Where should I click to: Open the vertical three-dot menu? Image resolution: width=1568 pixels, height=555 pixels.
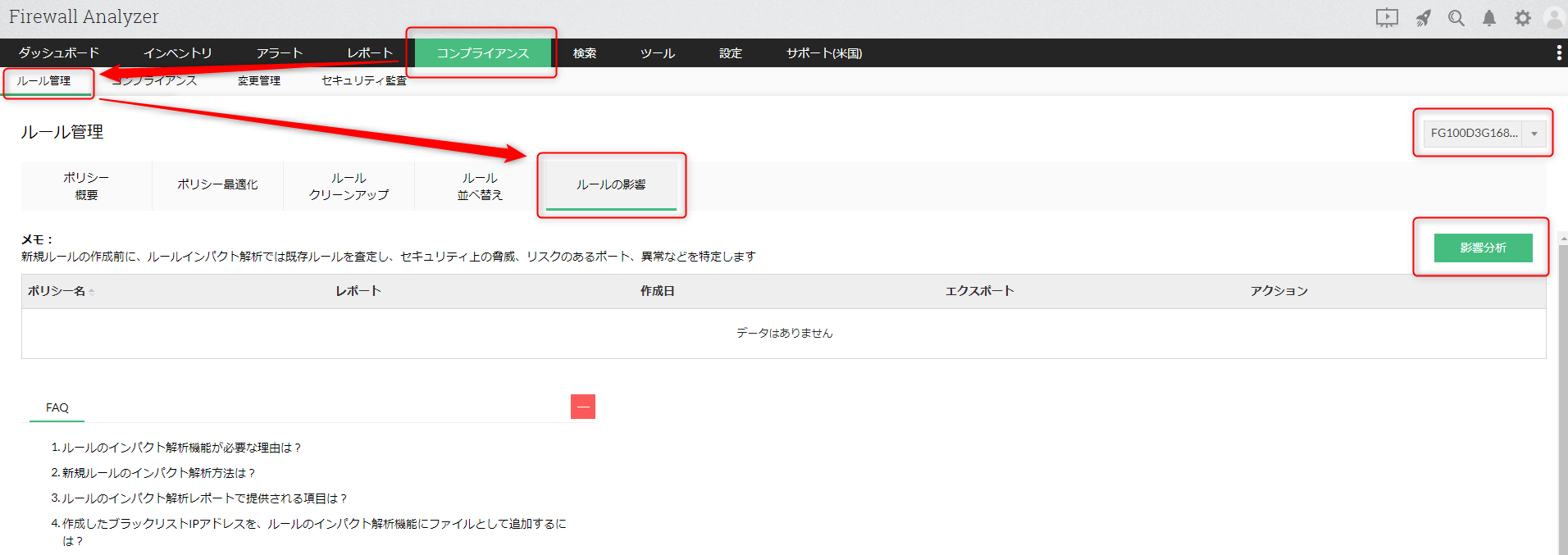tap(1559, 53)
